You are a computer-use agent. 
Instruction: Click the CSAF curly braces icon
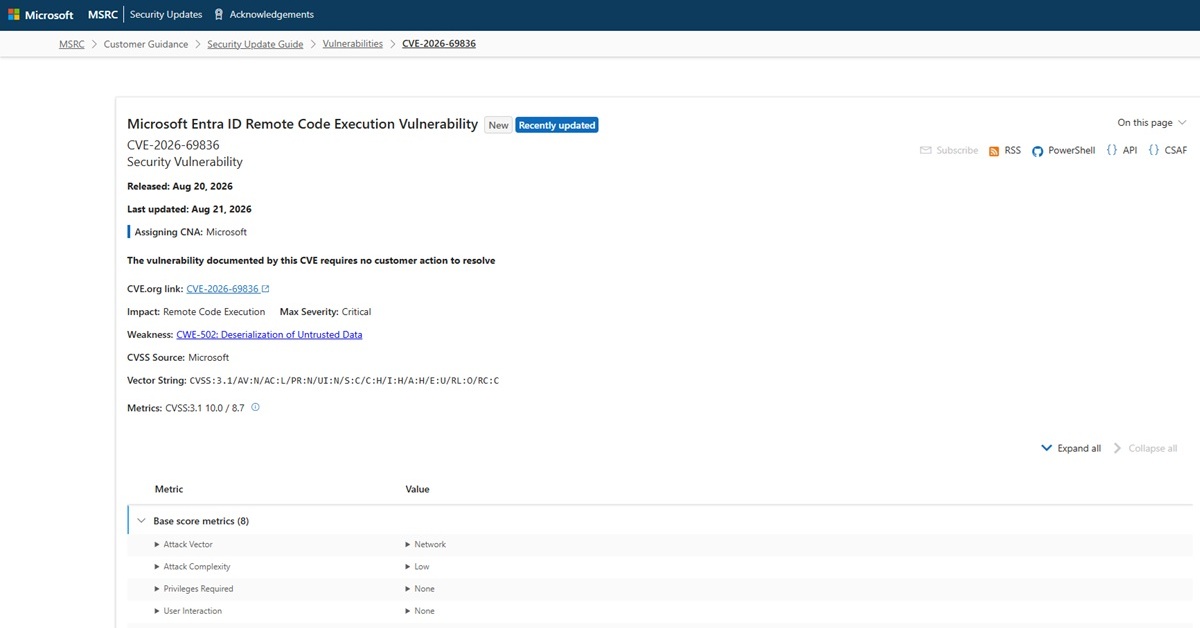click(x=1154, y=151)
